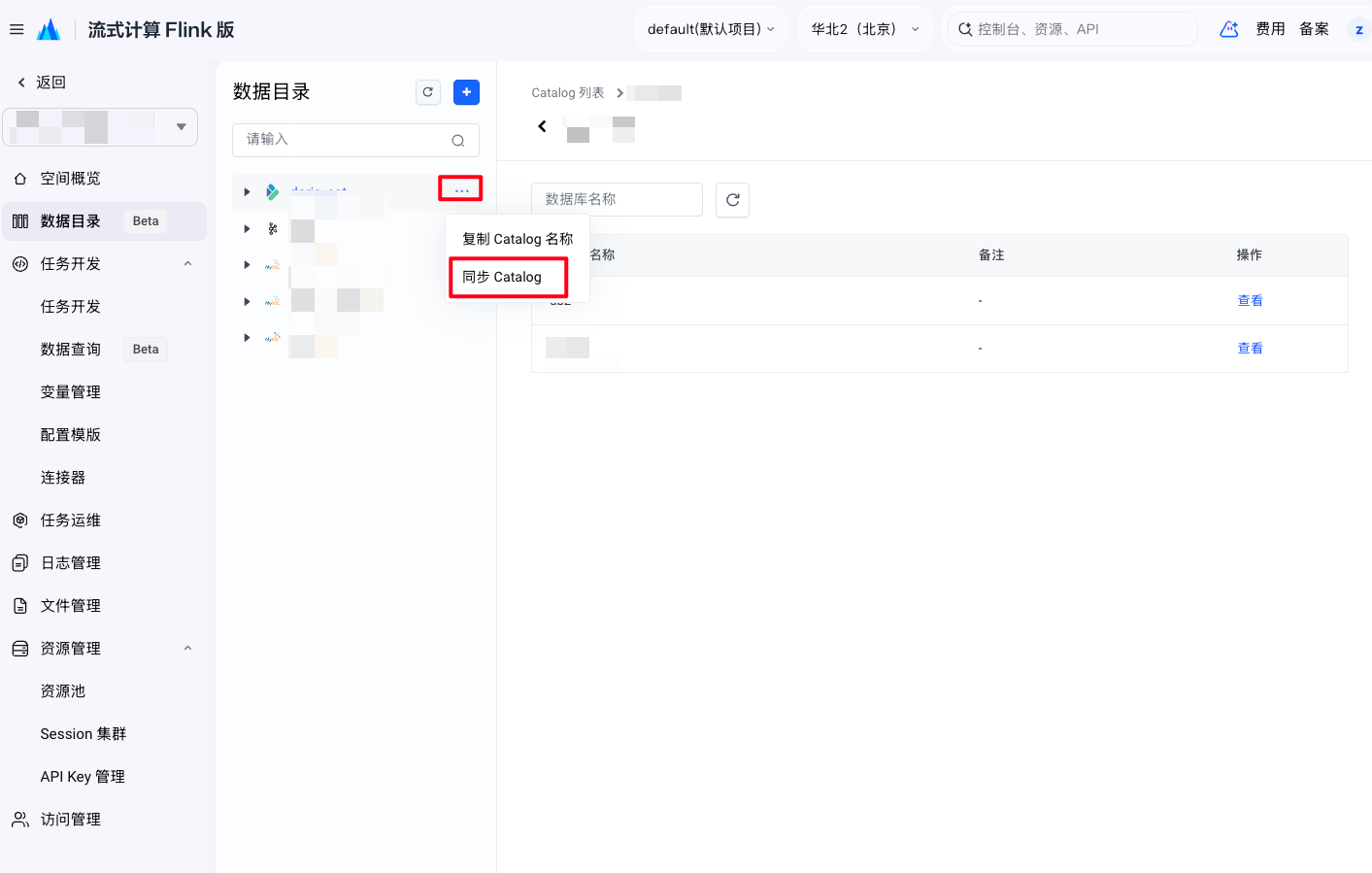Click the back arrow below the breadcrumb
Viewport: 1372px width, 873px height.
(542, 126)
